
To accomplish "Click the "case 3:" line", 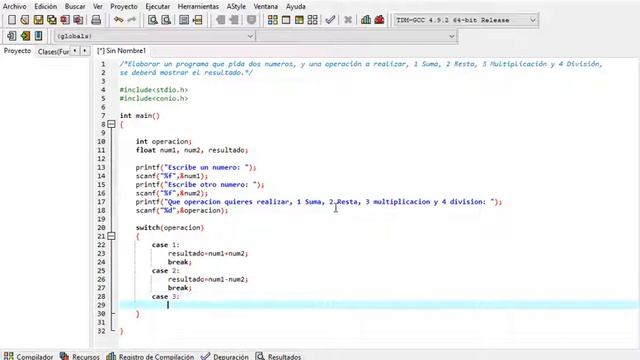I will pyautogui.click(x=166, y=297).
